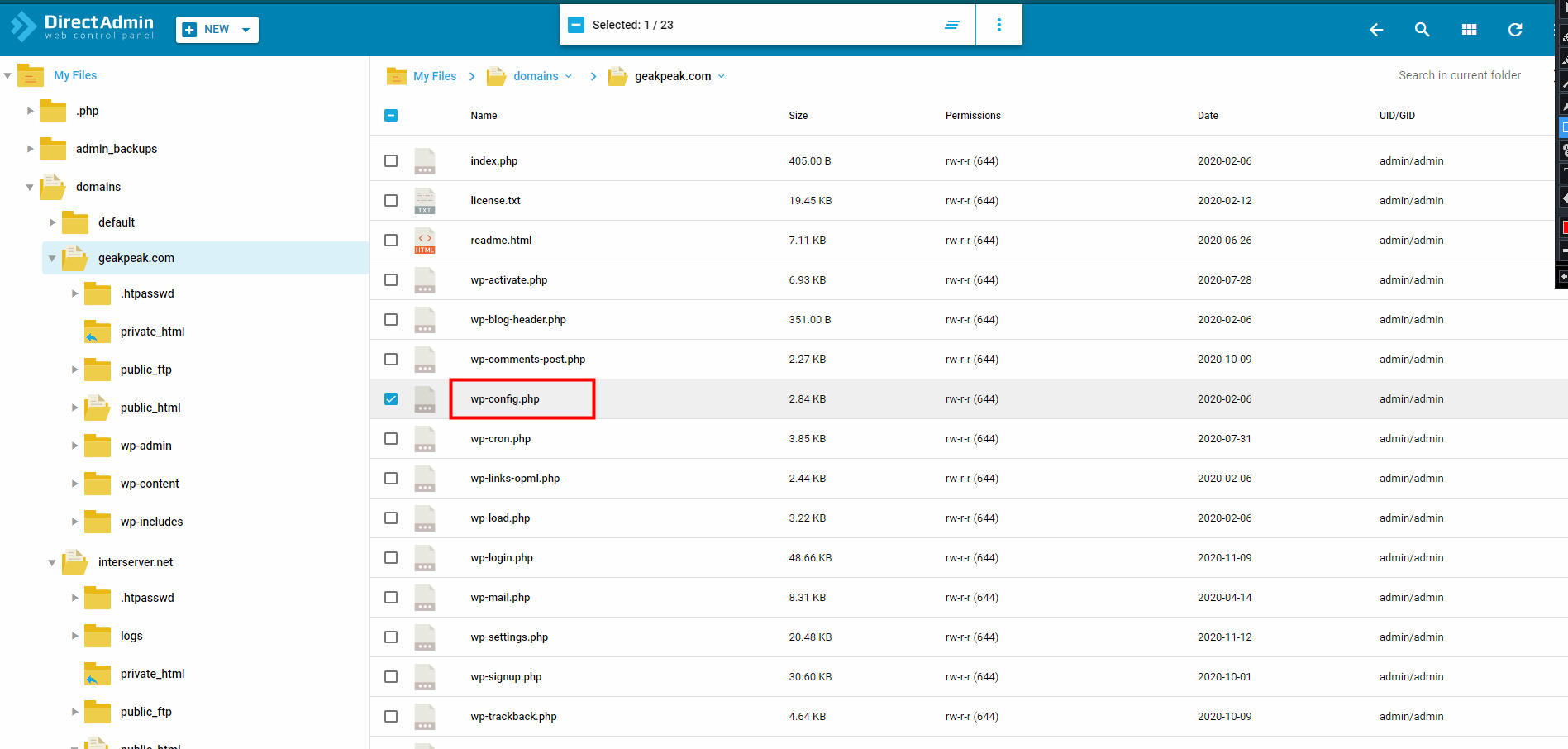The height and width of the screenshot is (749, 1568).
Task: Focus the Search in current folder field
Action: (x=1460, y=75)
